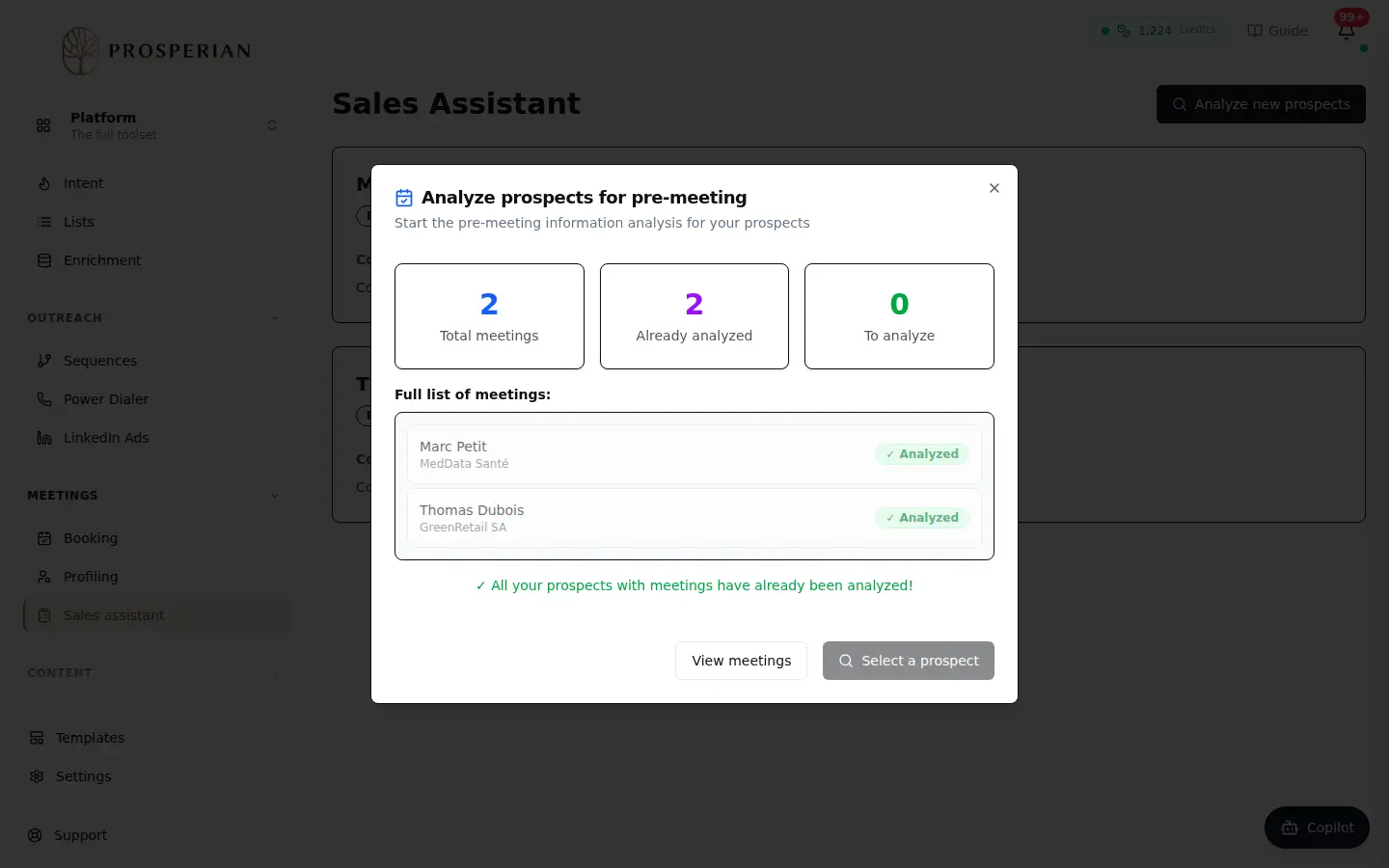Close the Analyze prospects dialog

click(994, 188)
